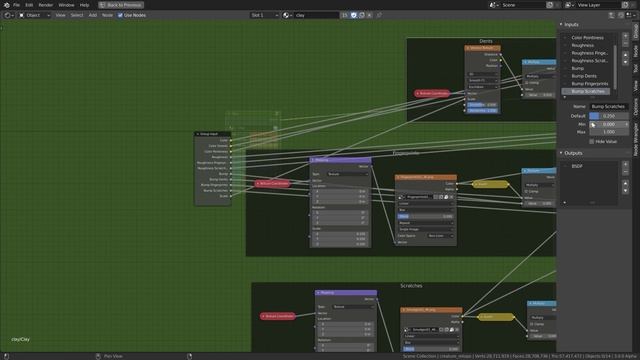Viewport: 640px width, 360px height.
Task: Move selected input down in list
Action: (x=625, y=62)
